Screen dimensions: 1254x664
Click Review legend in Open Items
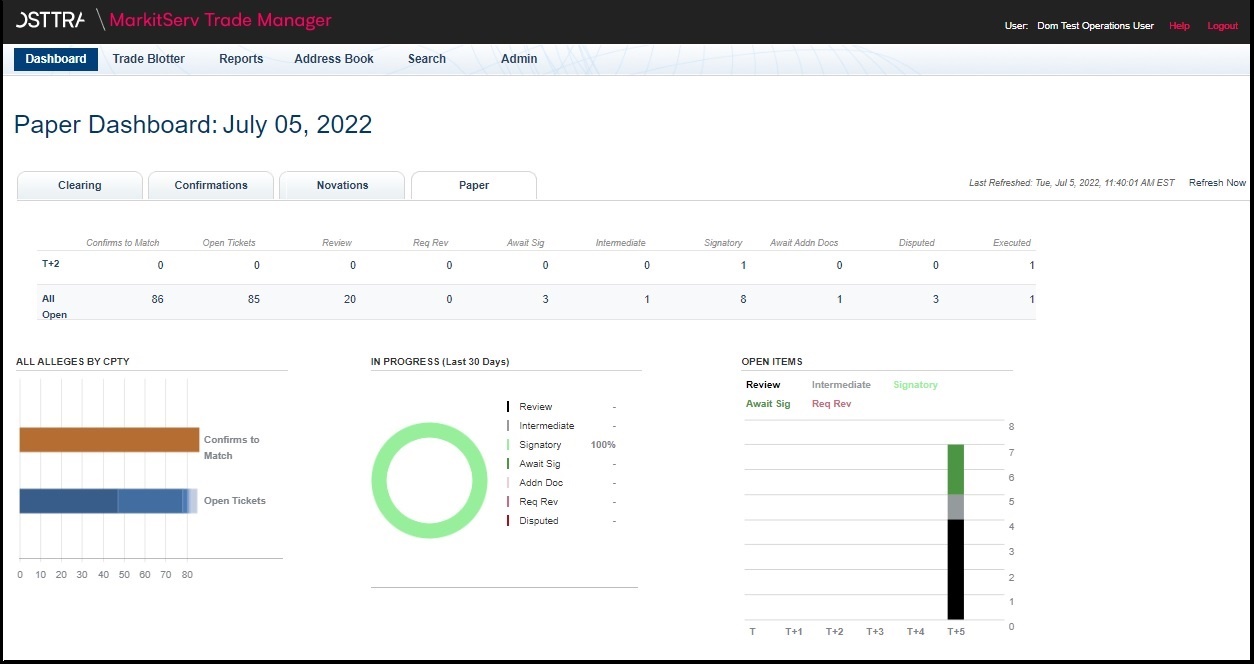click(763, 385)
